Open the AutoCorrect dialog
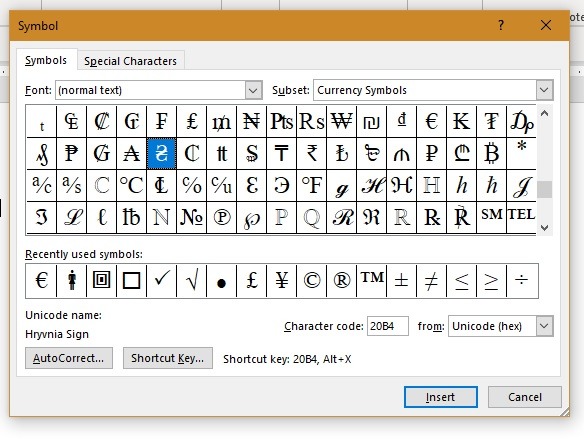This screenshot has width=584, height=440. click(69, 358)
